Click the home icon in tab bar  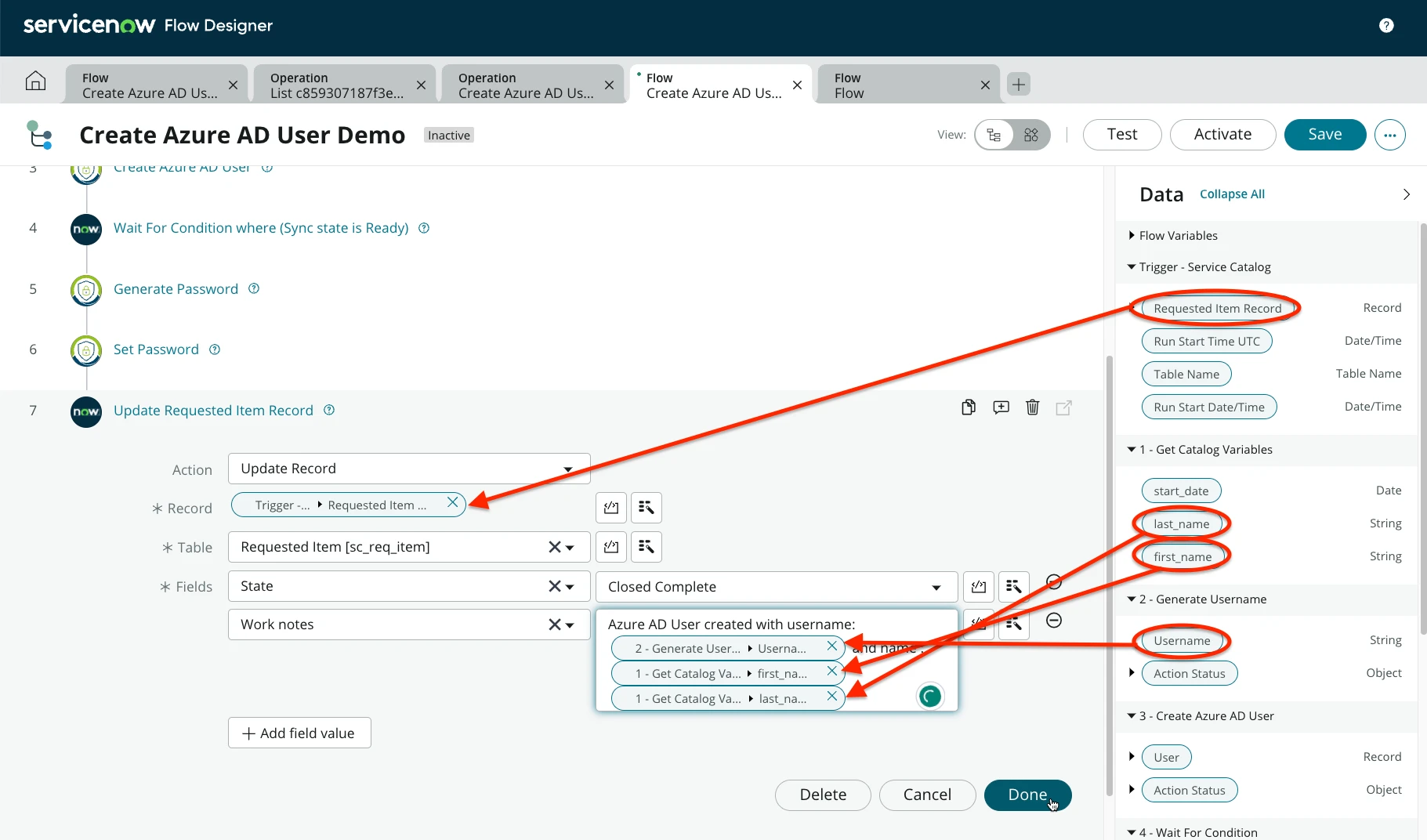pyautogui.click(x=35, y=81)
